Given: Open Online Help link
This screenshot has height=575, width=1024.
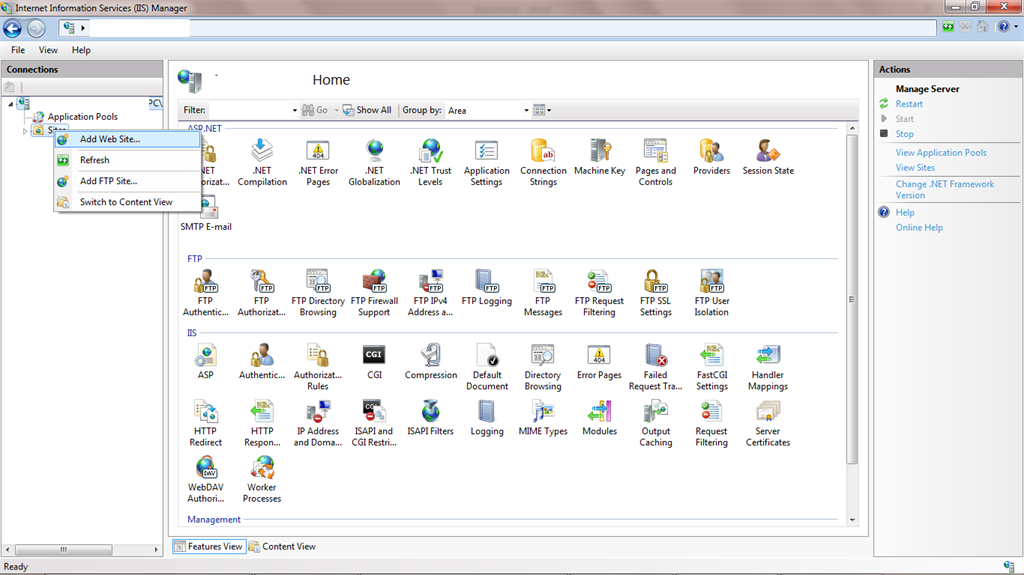Looking at the screenshot, I should point(919,227).
